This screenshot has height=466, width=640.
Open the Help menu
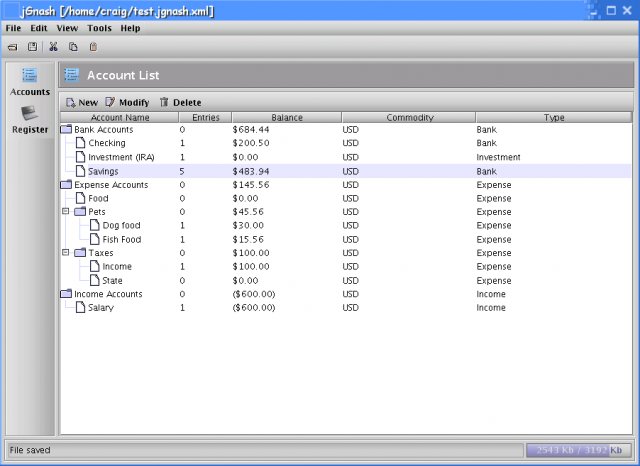tap(130, 28)
